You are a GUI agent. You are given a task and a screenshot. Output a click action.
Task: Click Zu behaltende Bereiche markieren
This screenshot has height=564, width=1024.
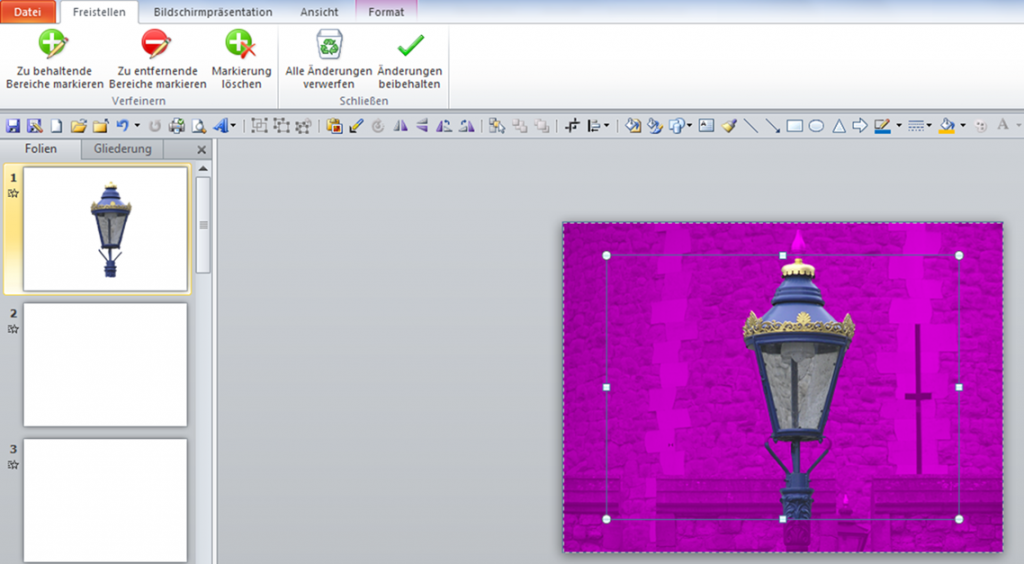pos(54,59)
